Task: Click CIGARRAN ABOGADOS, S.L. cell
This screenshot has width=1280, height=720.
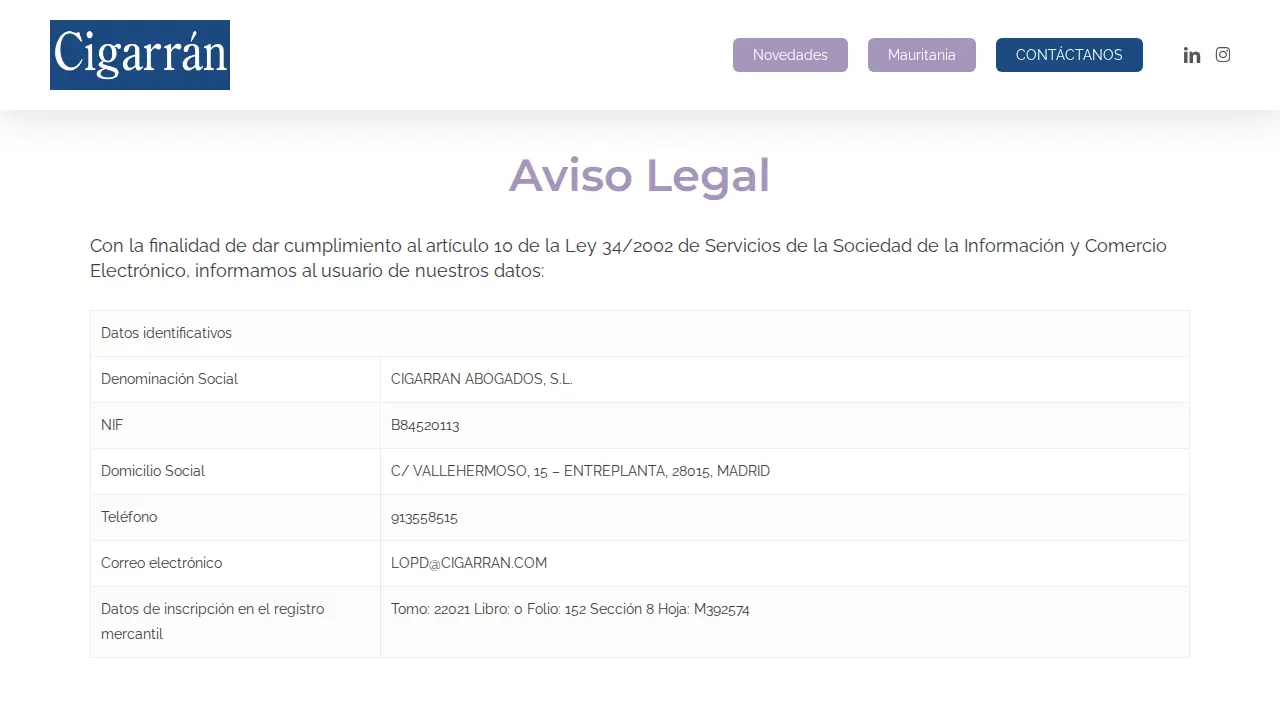Action: (785, 379)
